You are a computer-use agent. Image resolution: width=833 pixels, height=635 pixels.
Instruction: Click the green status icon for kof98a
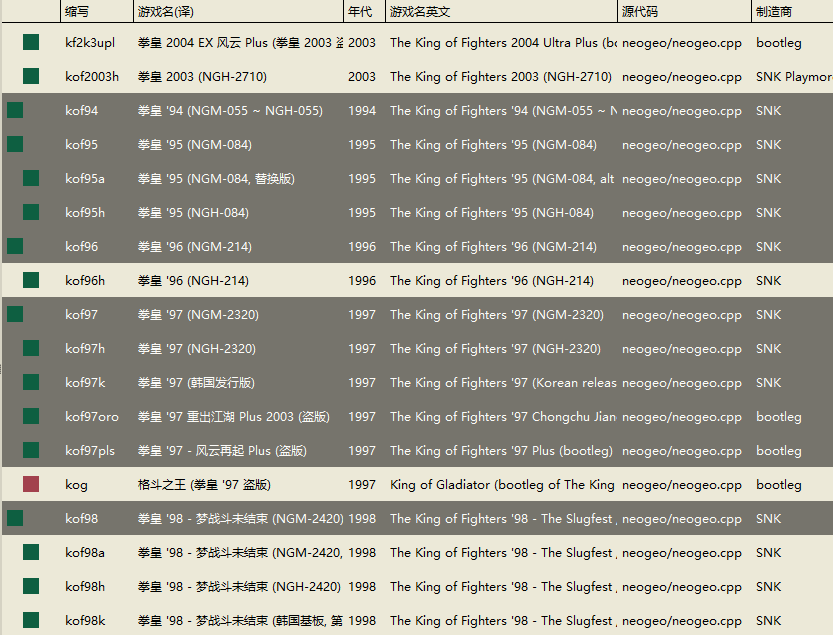[x=31, y=553]
